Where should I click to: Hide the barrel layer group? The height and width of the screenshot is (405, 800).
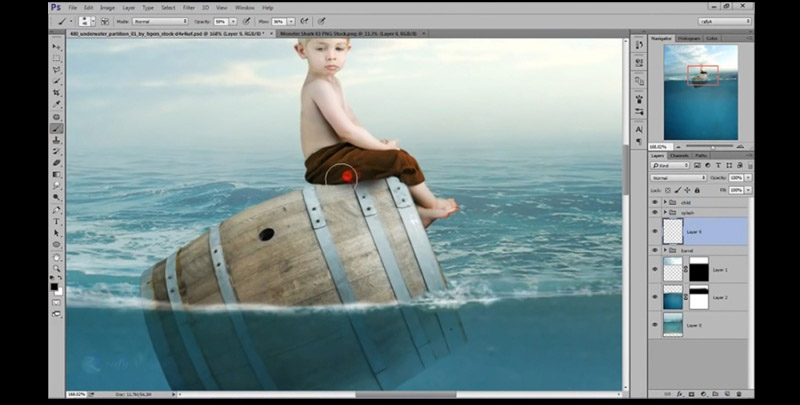pyautogui.click(x=655, y=250)
